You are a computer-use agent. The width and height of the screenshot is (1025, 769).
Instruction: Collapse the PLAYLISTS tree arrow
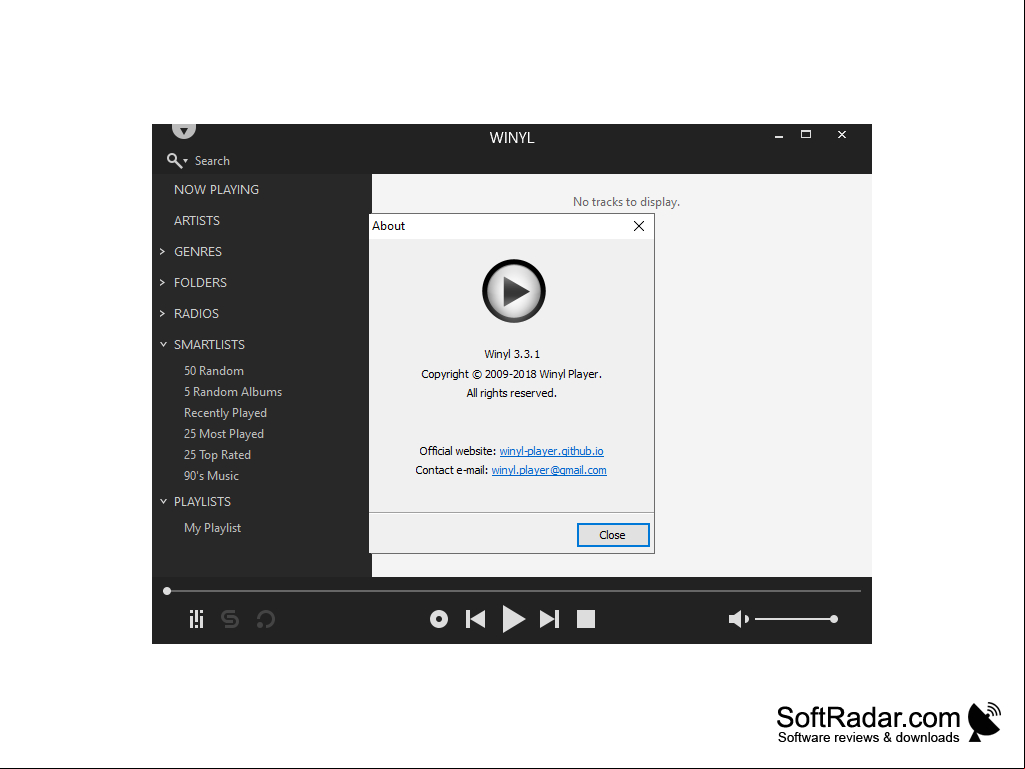163,502
